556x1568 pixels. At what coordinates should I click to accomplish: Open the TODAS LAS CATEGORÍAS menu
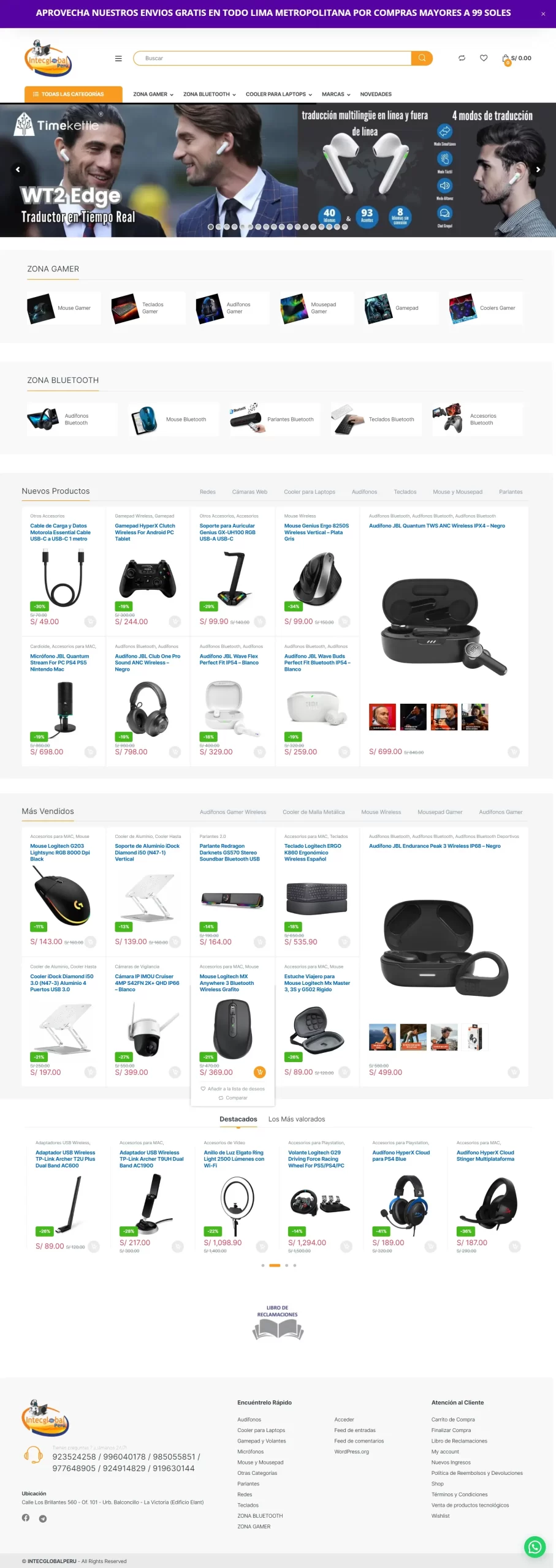pyautogui.click(x=74, y=94)
